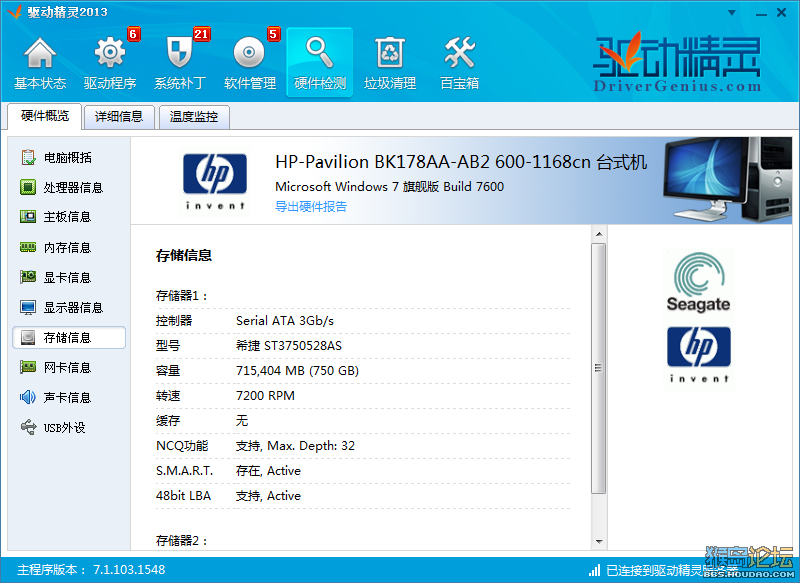Viewport: 800px width, 583px height.
Task: Select 显卡信息 in the sidebar
Action: click(x=67, y=277)
